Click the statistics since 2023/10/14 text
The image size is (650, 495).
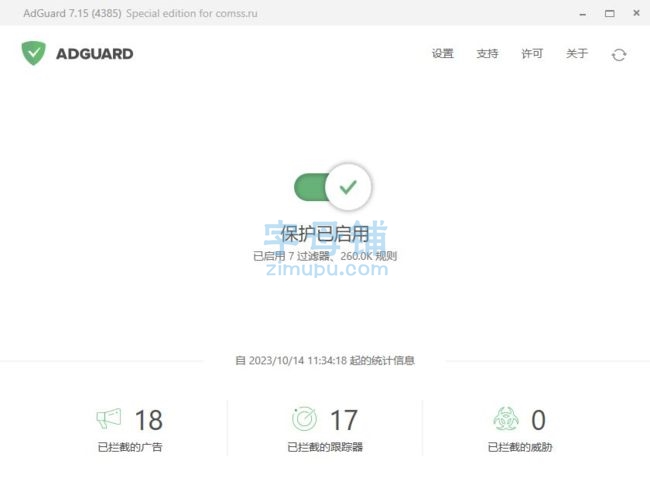pos(325,360)
